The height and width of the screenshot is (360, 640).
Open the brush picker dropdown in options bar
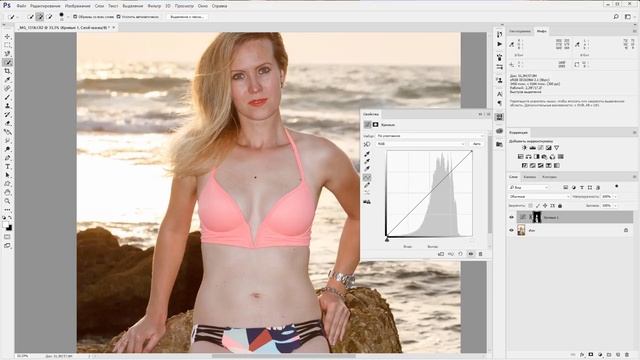click(x=68, y=17)
